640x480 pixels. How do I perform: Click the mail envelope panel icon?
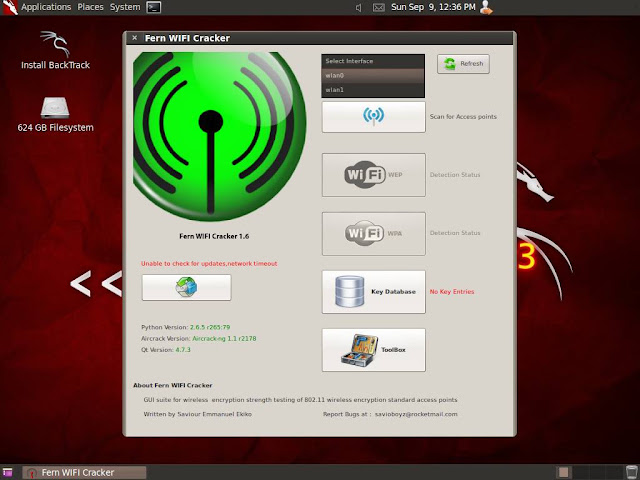point(379,7)
